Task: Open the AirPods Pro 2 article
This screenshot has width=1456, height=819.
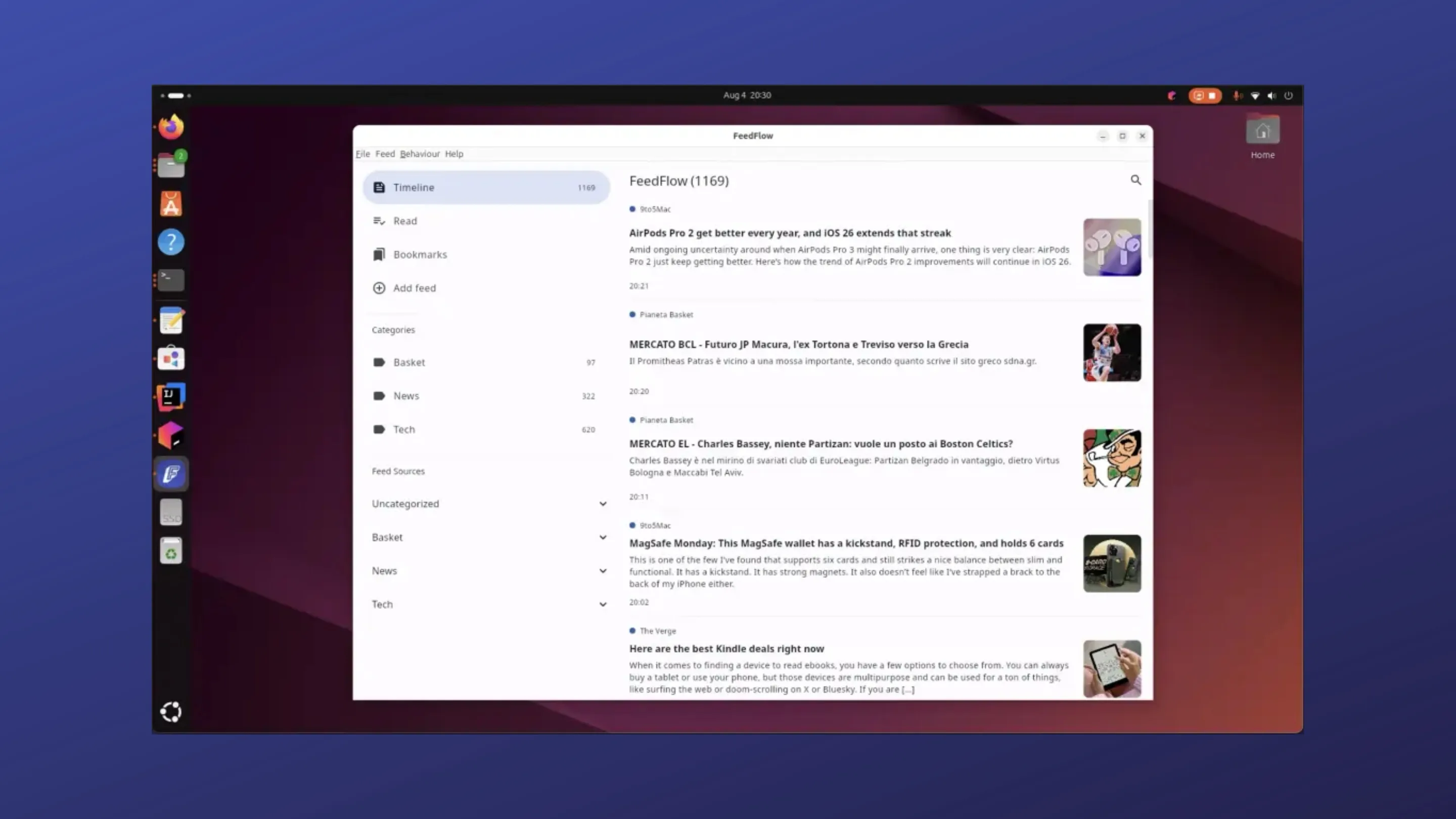Action: [790, 233]
